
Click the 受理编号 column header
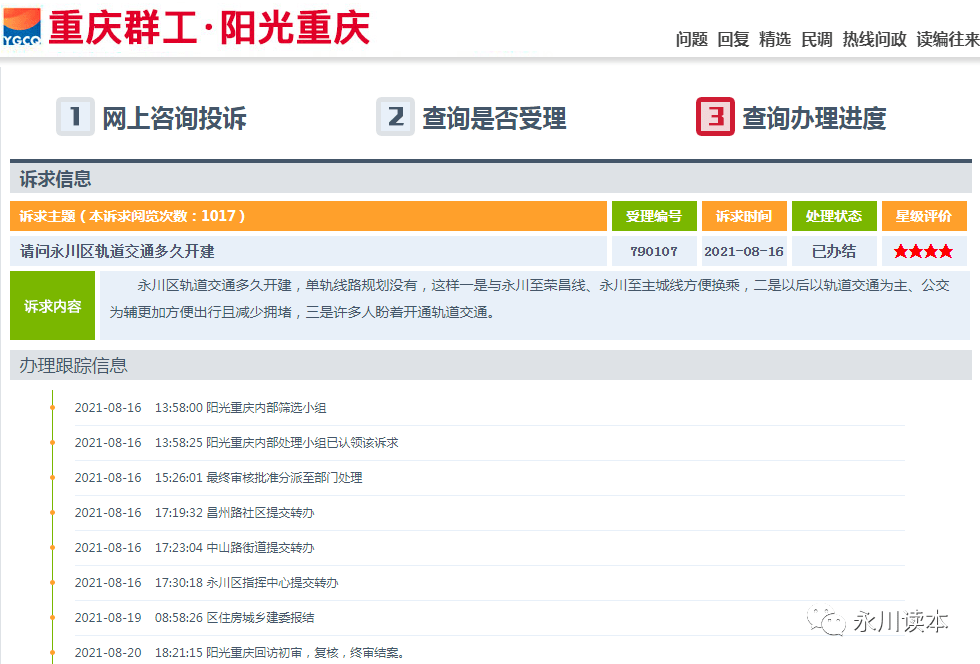654,216
